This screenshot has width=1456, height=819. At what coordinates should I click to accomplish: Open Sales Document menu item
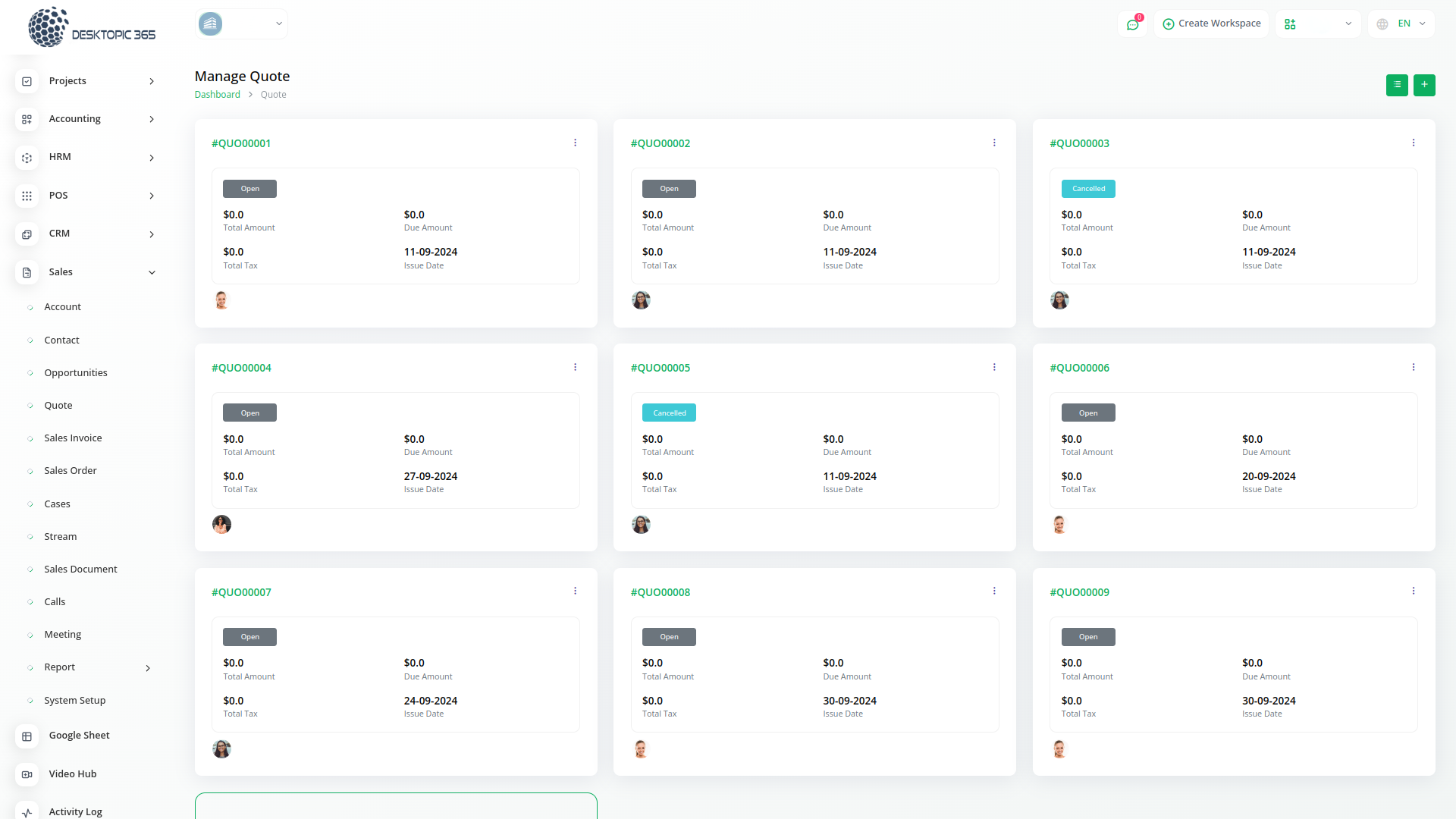80,570
